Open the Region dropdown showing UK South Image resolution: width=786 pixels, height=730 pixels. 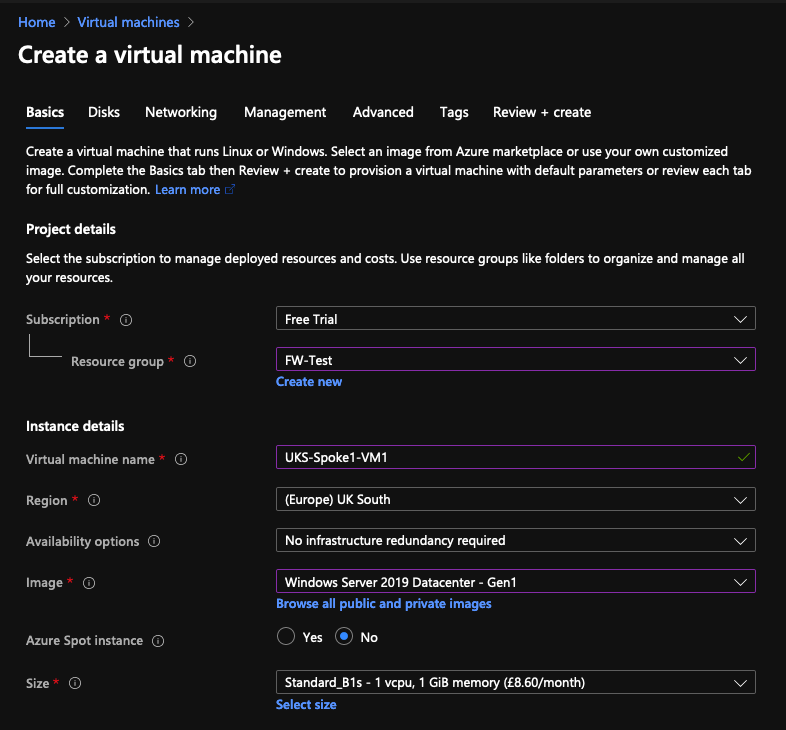pos(515,499)
